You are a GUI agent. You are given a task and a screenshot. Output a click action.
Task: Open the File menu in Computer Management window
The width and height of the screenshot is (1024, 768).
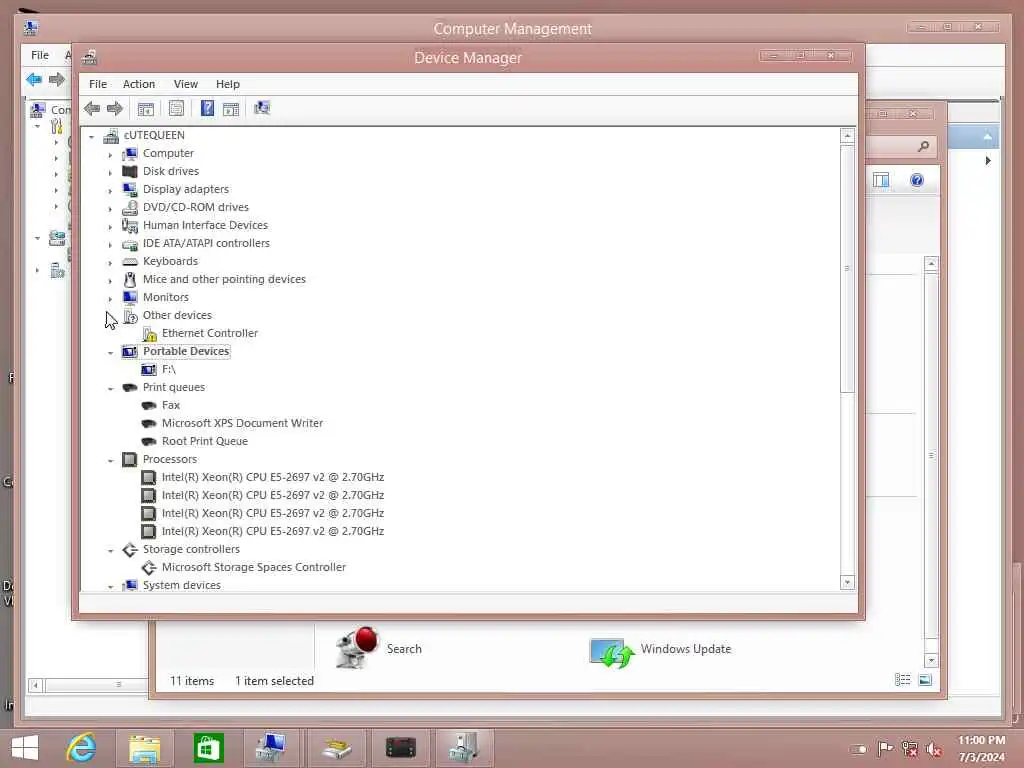click(40, 55)
